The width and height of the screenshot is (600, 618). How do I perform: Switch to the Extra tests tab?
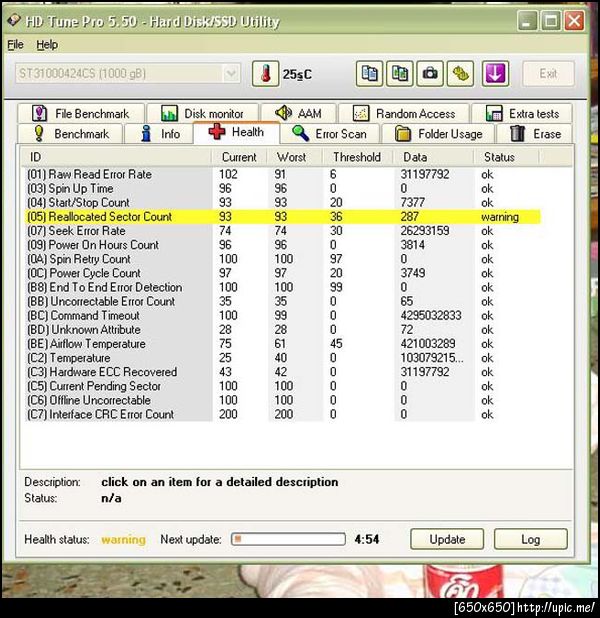522,114
